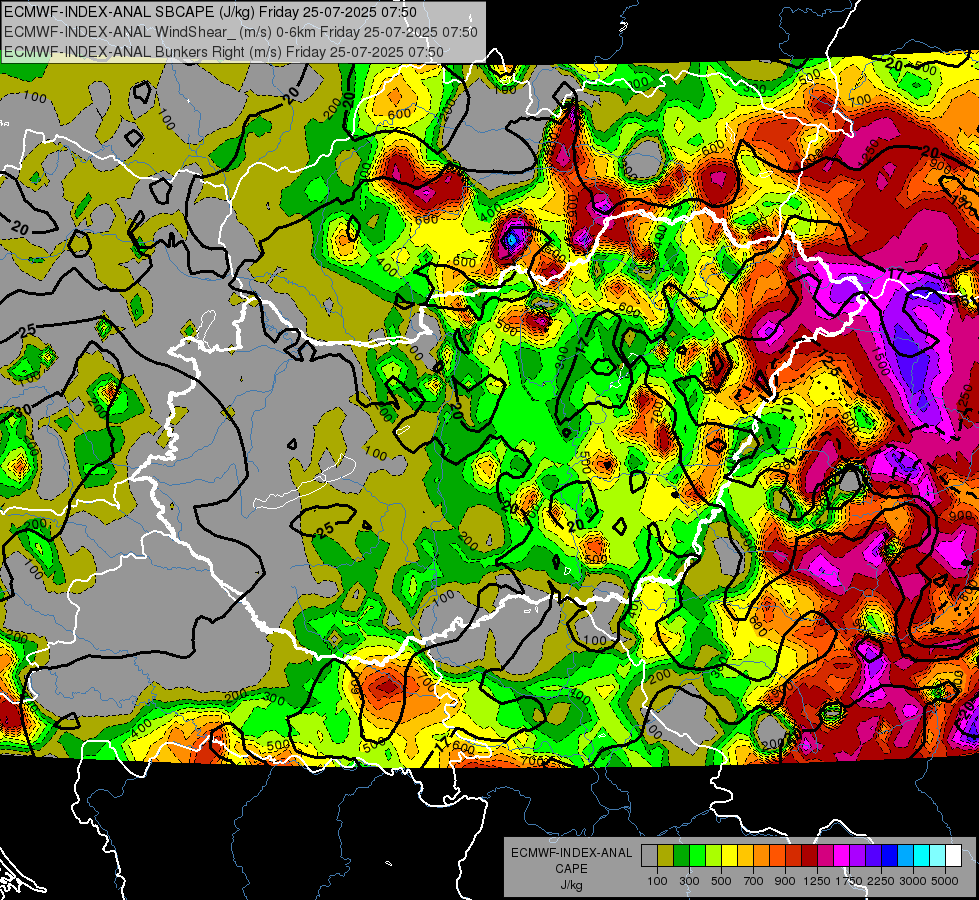Screen dimensions: 979x900
Task: Click the legend label 100
Action: click(x=657, y=881)
